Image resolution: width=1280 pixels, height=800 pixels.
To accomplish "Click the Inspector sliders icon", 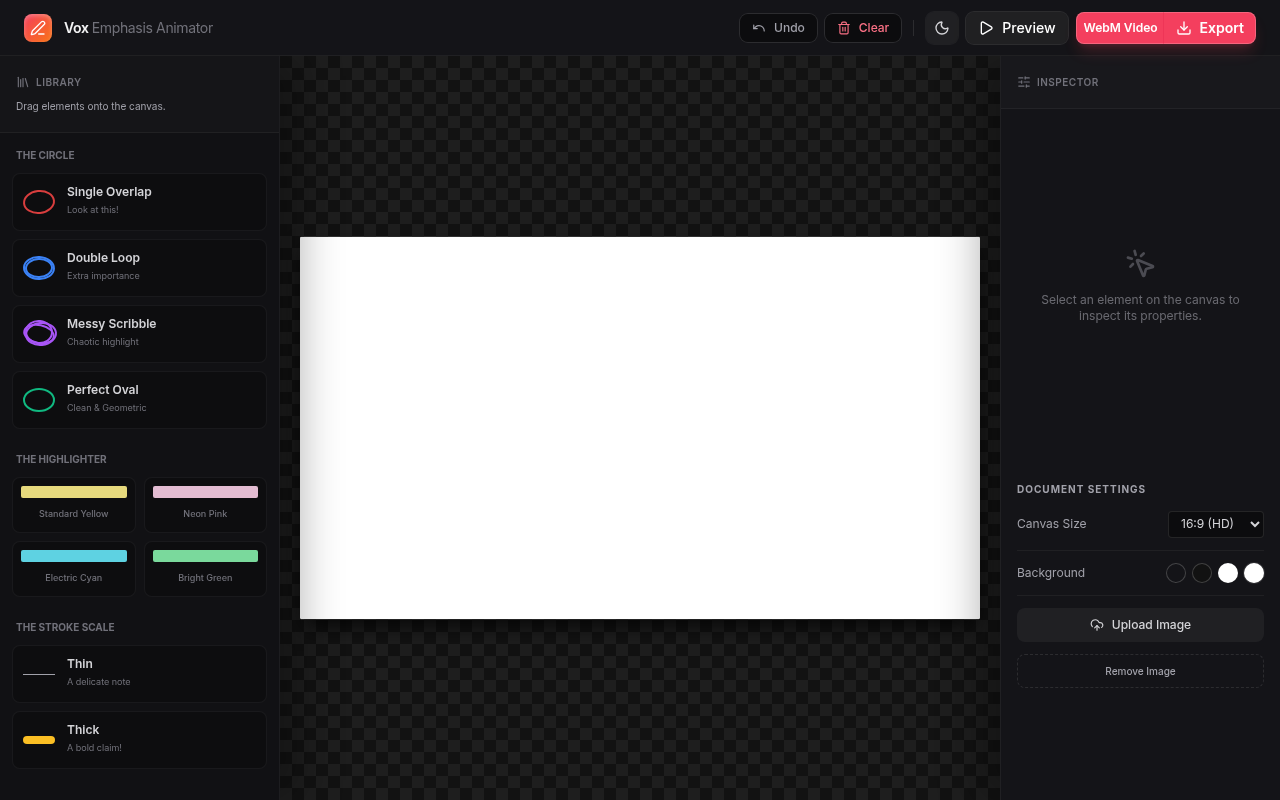I will pos(1024,82).
